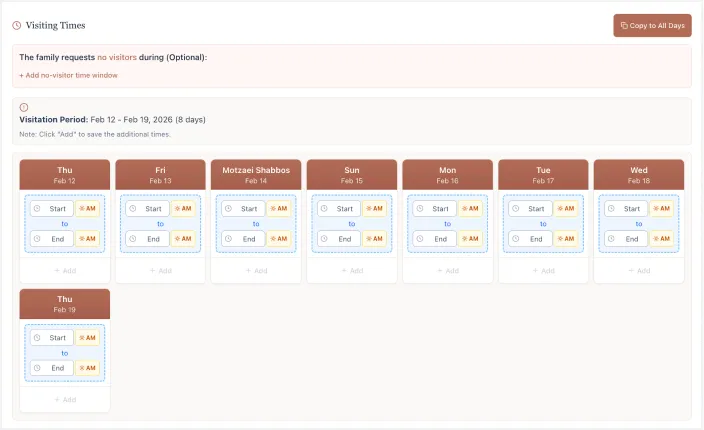Click clock icon in Thu Feb 12 Start field
This screenshot has height=430, width=704.
pos(37,209)
